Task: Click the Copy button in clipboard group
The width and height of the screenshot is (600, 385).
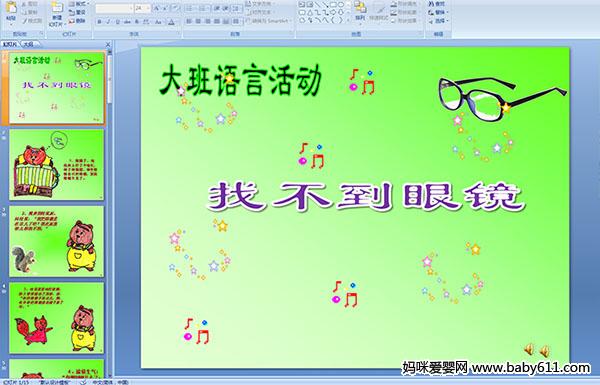Action: tap(30, 12)
